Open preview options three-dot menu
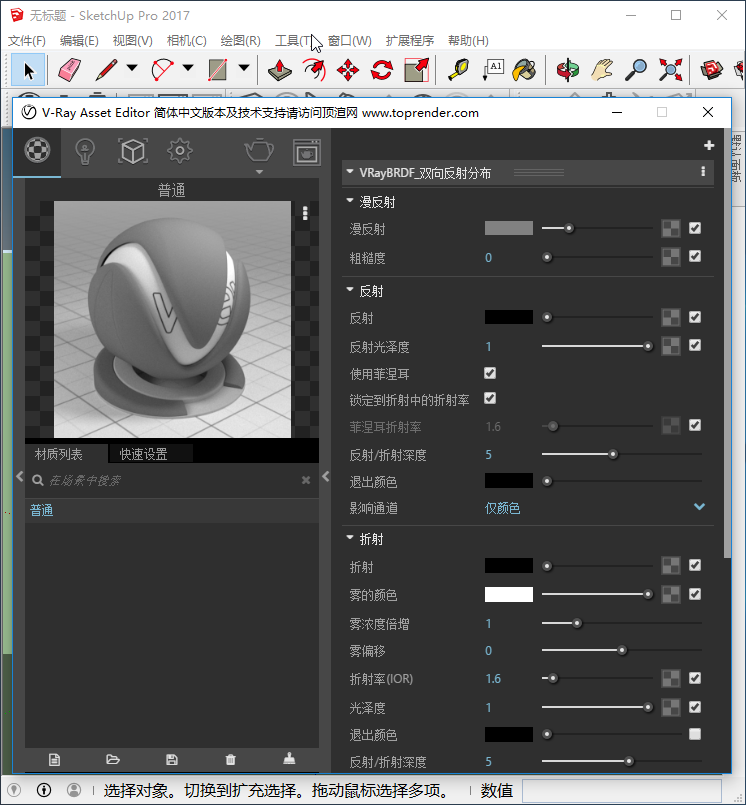This screenshot has width=746, height=805. tap(305, 213)
